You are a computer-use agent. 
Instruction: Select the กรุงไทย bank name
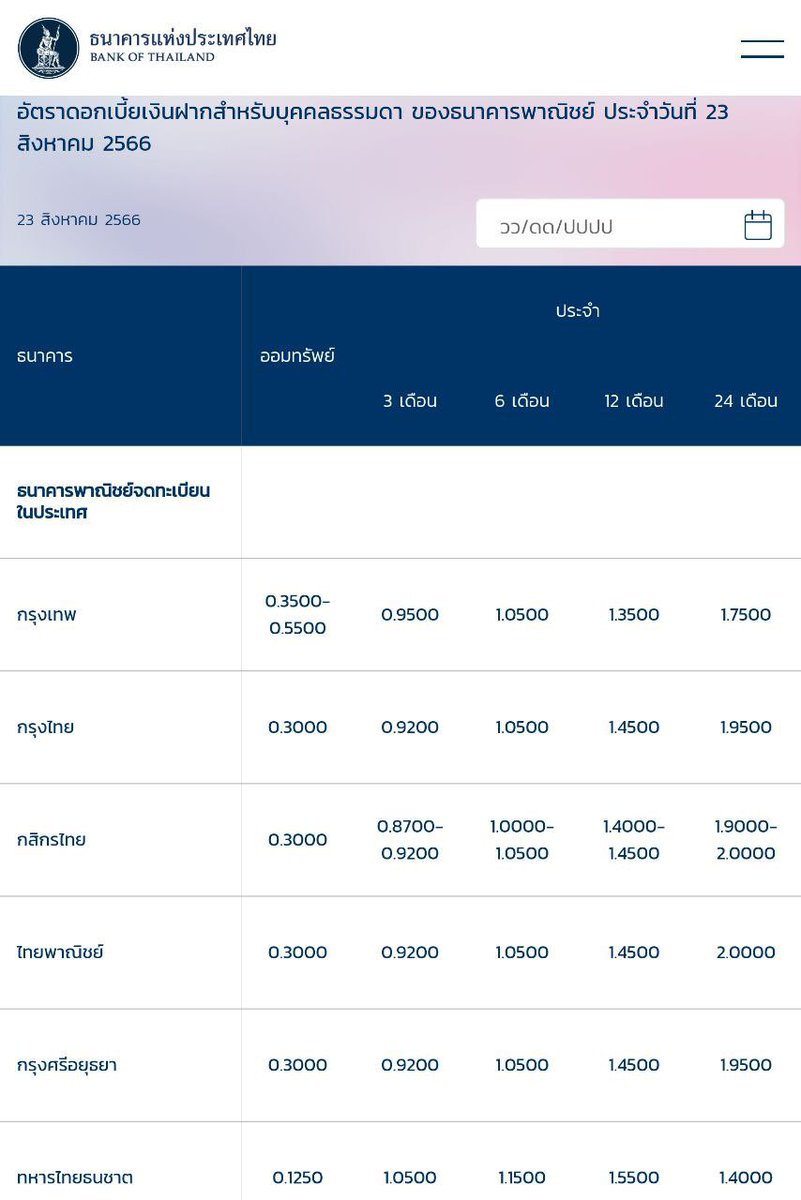click(46, 727)
